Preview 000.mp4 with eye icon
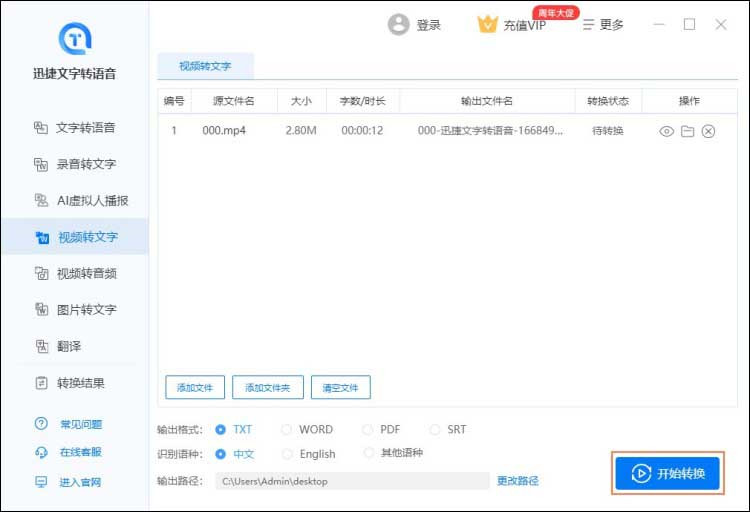The image size is (750, 512). (666, 131)
